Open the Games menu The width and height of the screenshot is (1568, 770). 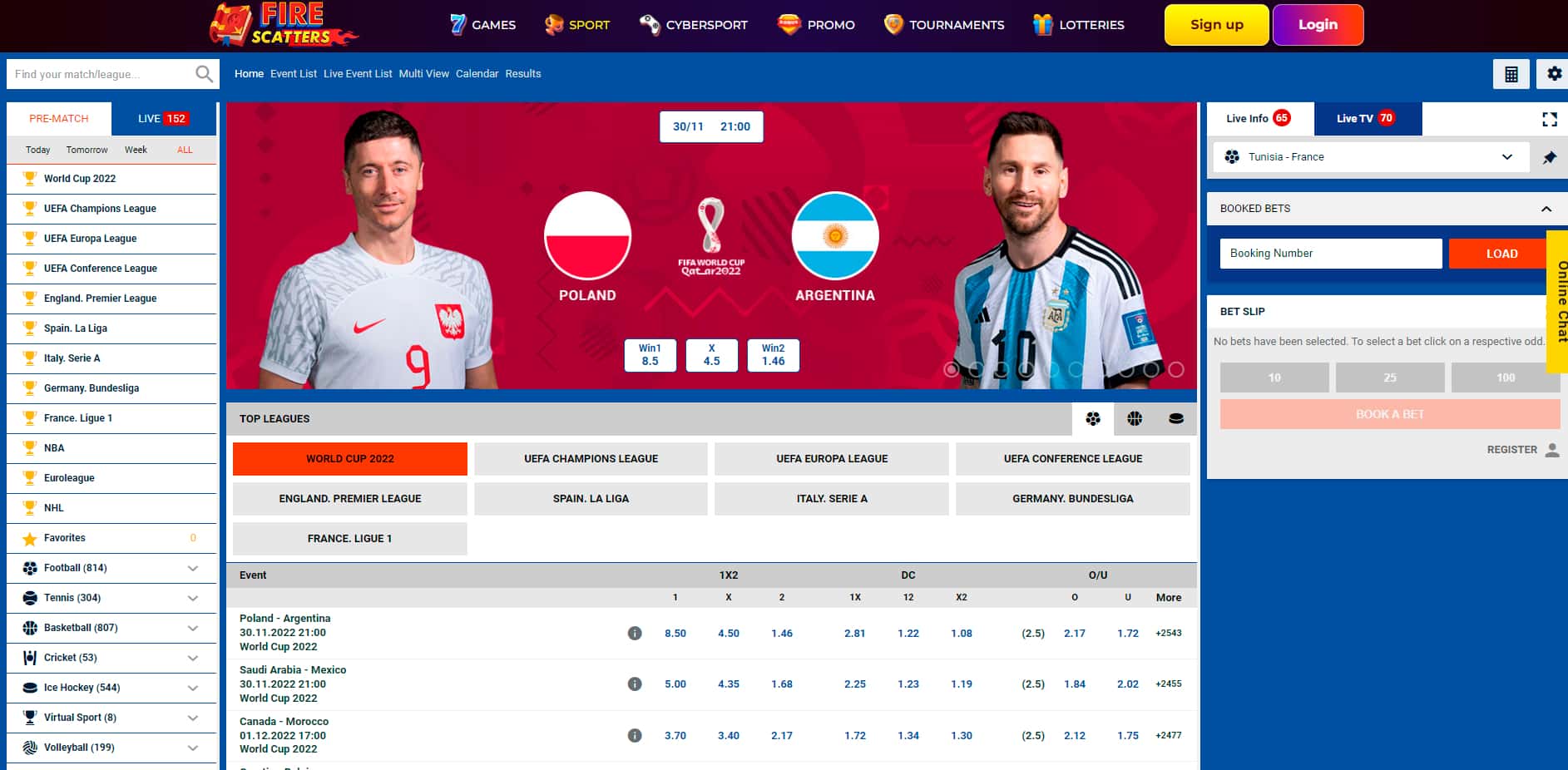482,25
